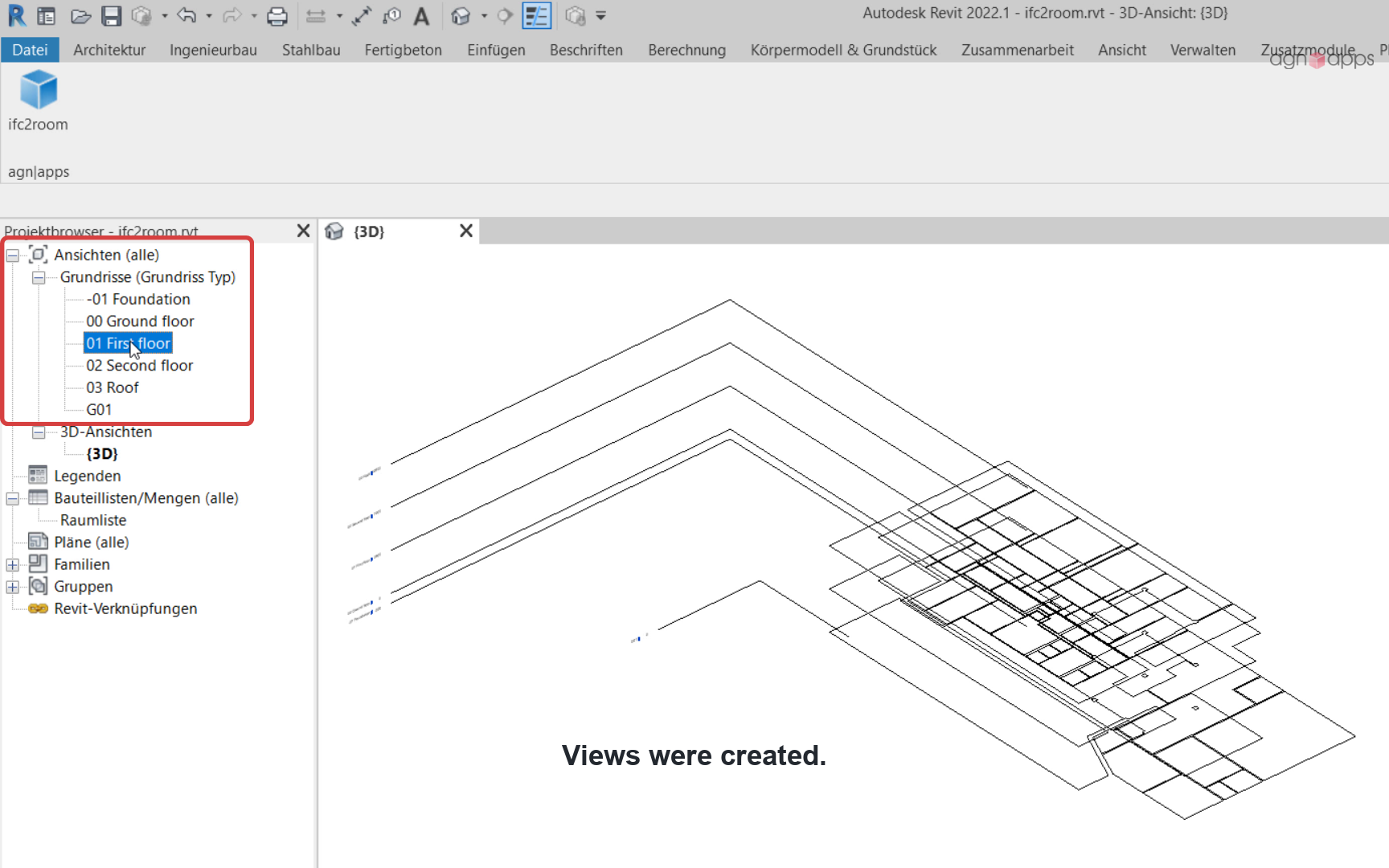The height and width of the screenshot is (868, 1389).
Task: Click the Print icon
Action: point(277,16)
